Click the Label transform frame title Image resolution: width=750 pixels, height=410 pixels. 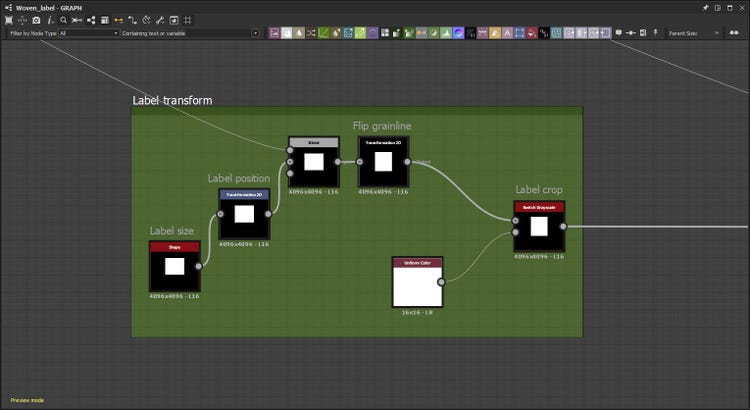(x=172, y=100)
